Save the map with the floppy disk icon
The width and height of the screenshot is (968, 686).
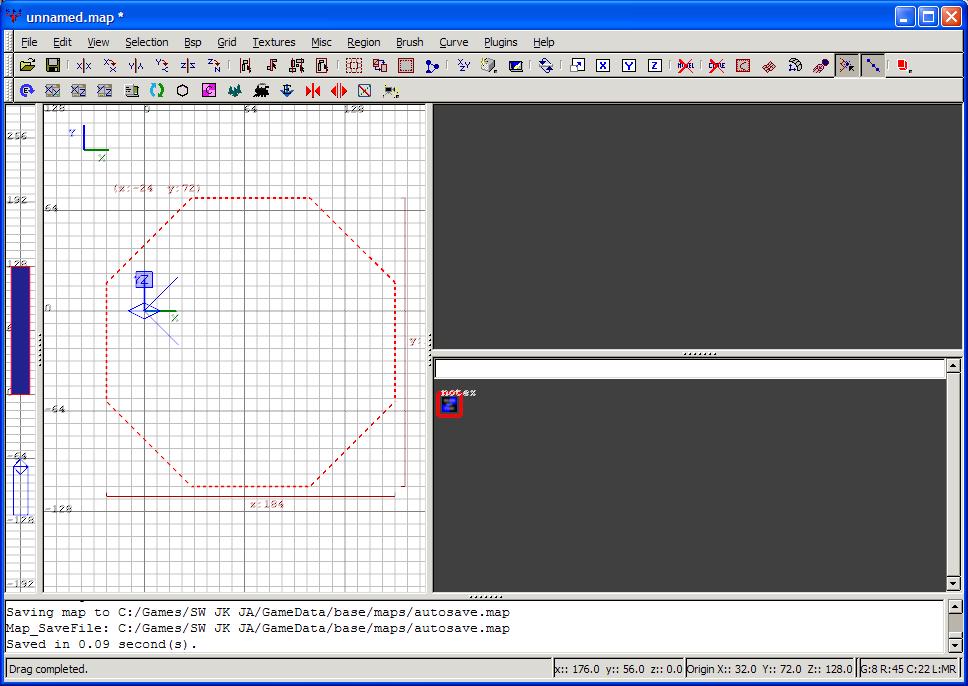(x=53, y=65)
